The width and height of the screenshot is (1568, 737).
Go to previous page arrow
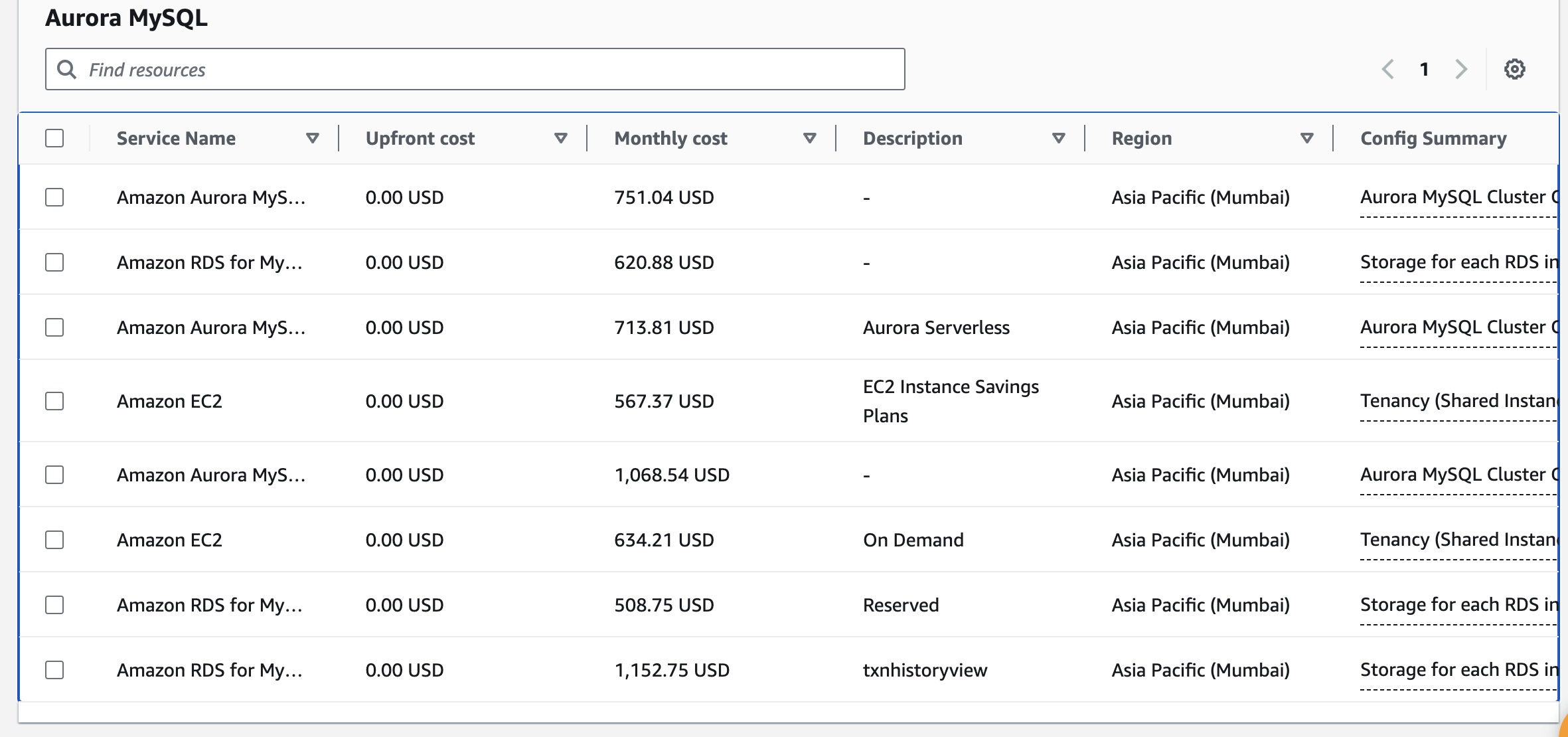click(x=1387, y=69)
